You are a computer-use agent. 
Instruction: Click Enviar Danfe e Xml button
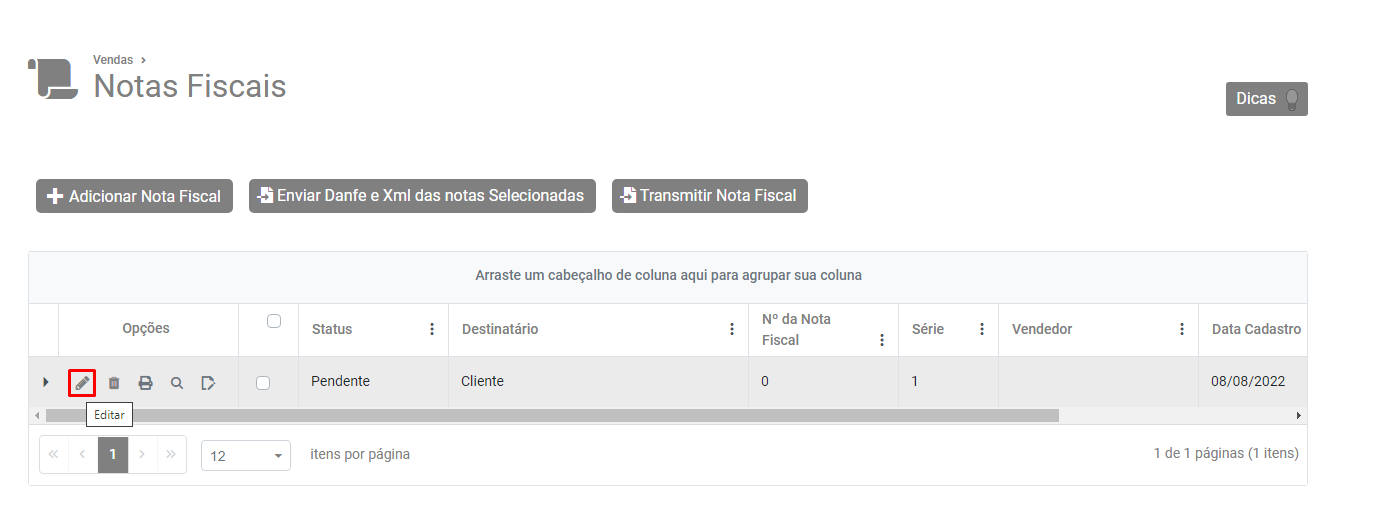click(422, 196)
